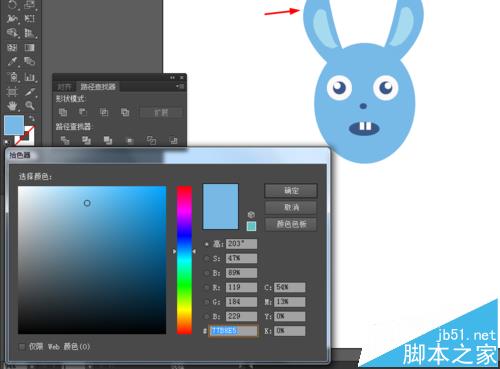Select the Scale tool in toolbar
Screen dimensions: 500x369
[30, 4]
